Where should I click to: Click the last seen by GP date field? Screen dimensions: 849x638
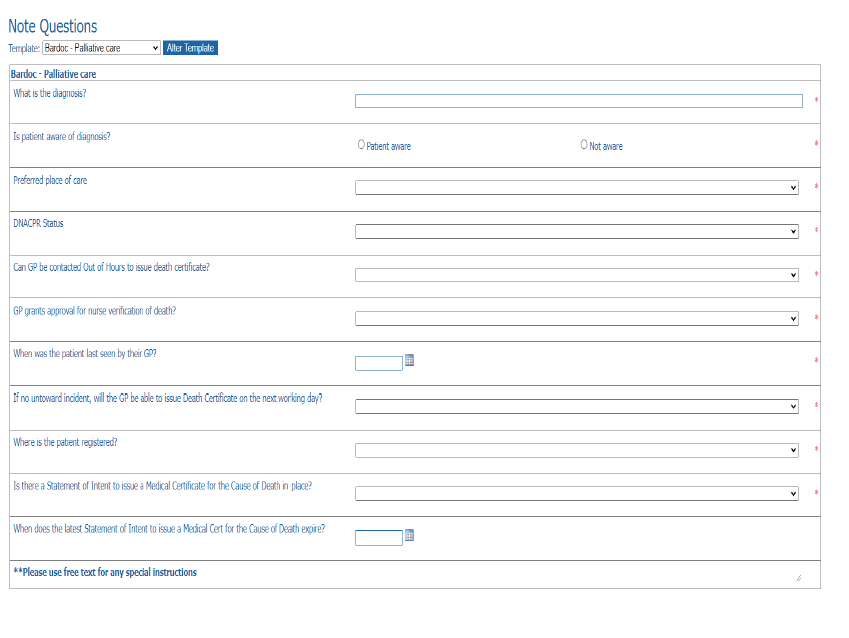coord(378,363)
